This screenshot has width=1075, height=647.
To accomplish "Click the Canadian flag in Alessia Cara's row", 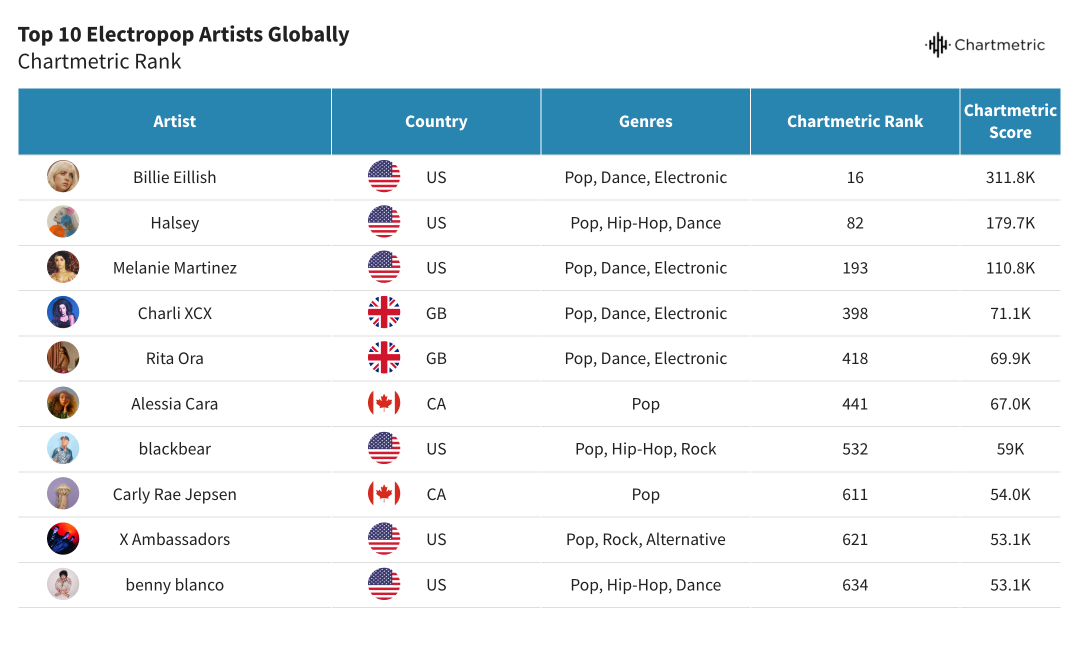I will click(384, 404).
